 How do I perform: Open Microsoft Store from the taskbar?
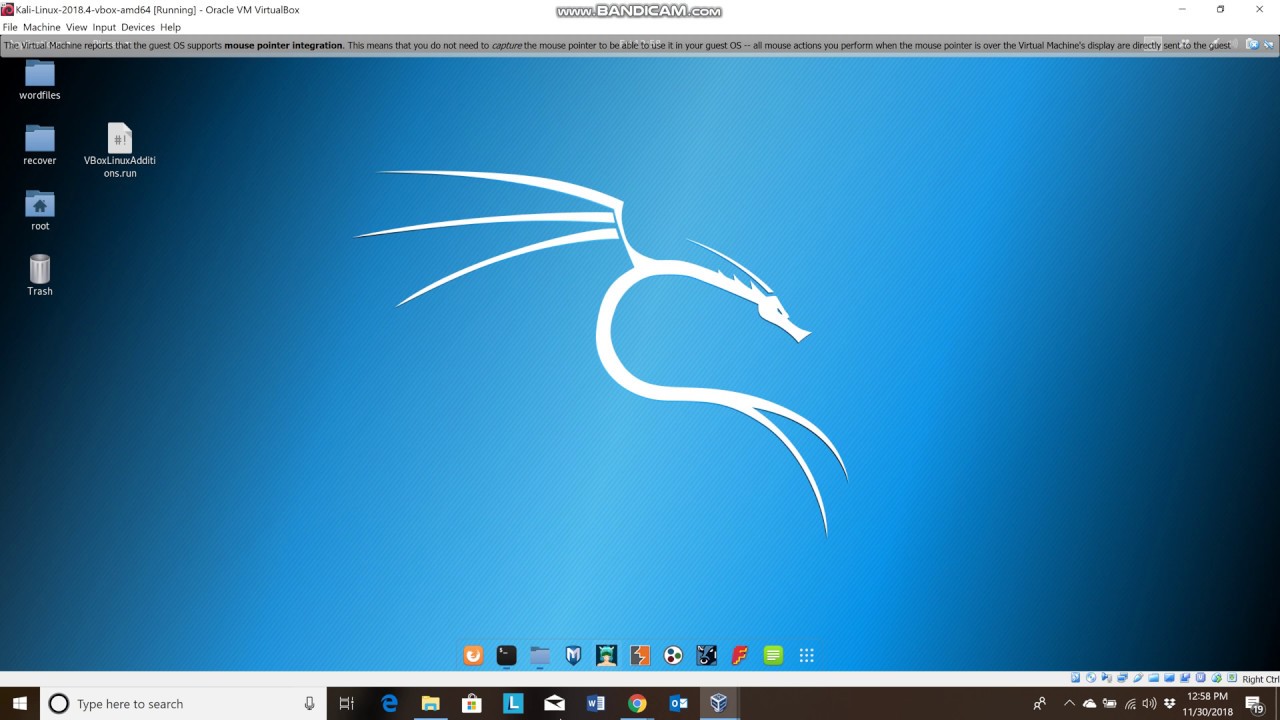coord(472,704)
